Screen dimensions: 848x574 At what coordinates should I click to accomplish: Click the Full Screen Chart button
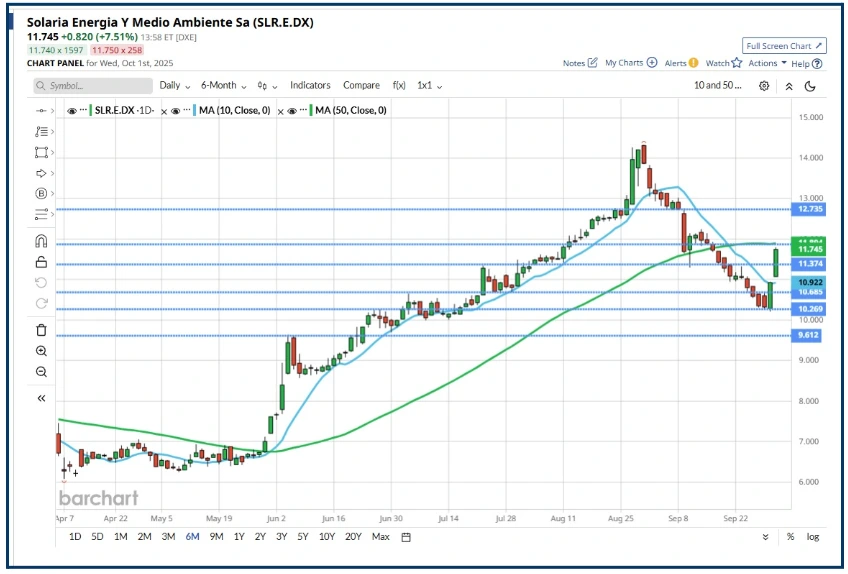click(784, 46)
